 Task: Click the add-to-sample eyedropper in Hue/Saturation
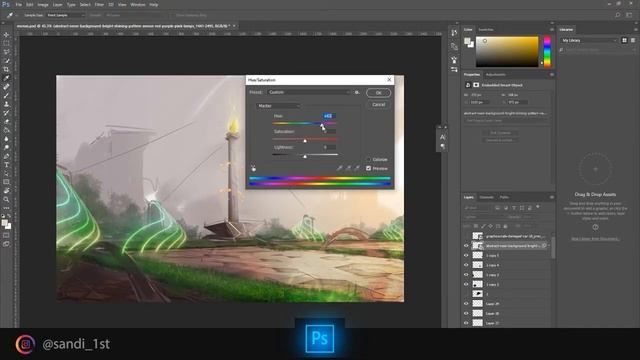coord(348,168)
